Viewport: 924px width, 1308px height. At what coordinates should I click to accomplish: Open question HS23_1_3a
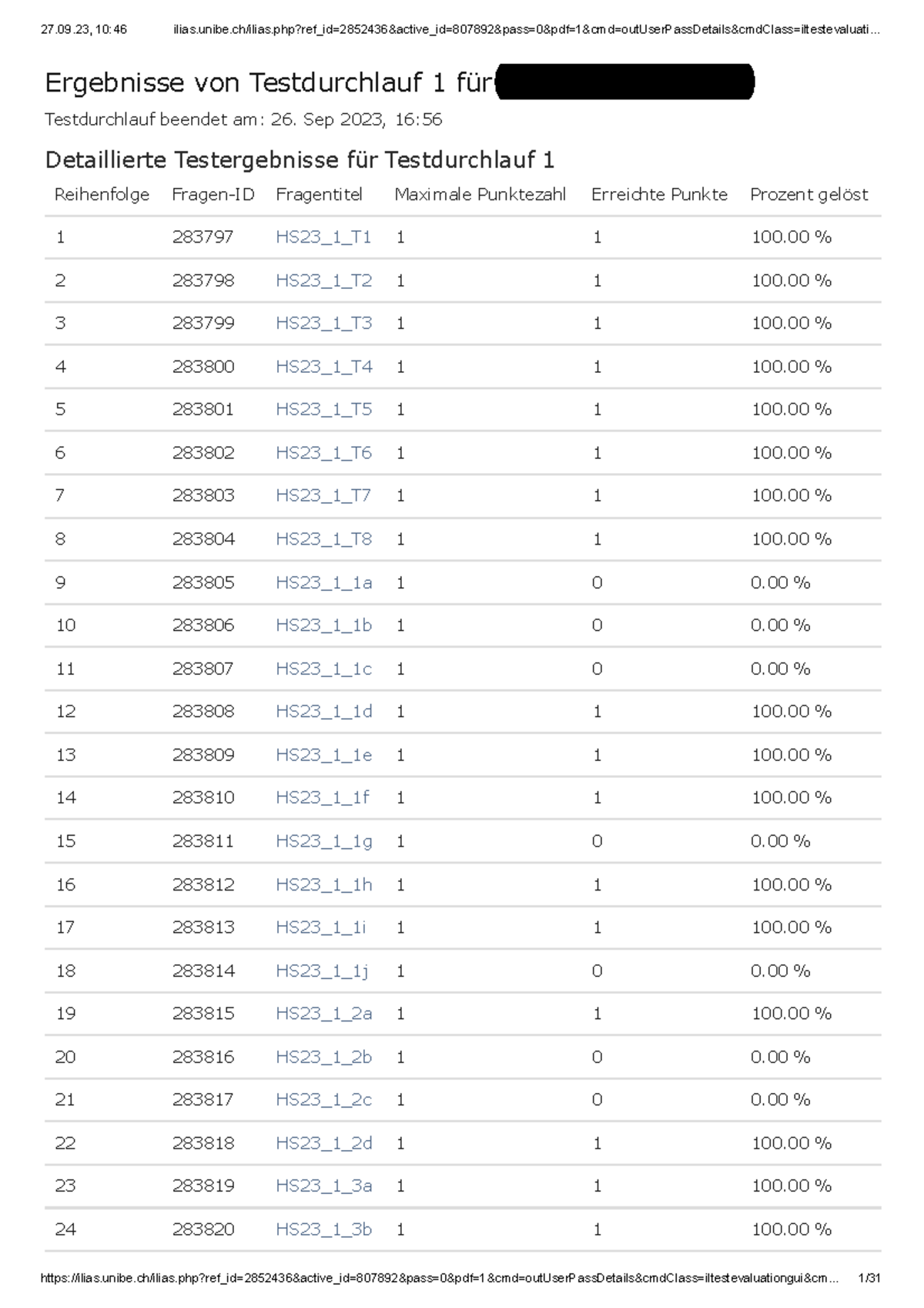(x=323, y=1186)
